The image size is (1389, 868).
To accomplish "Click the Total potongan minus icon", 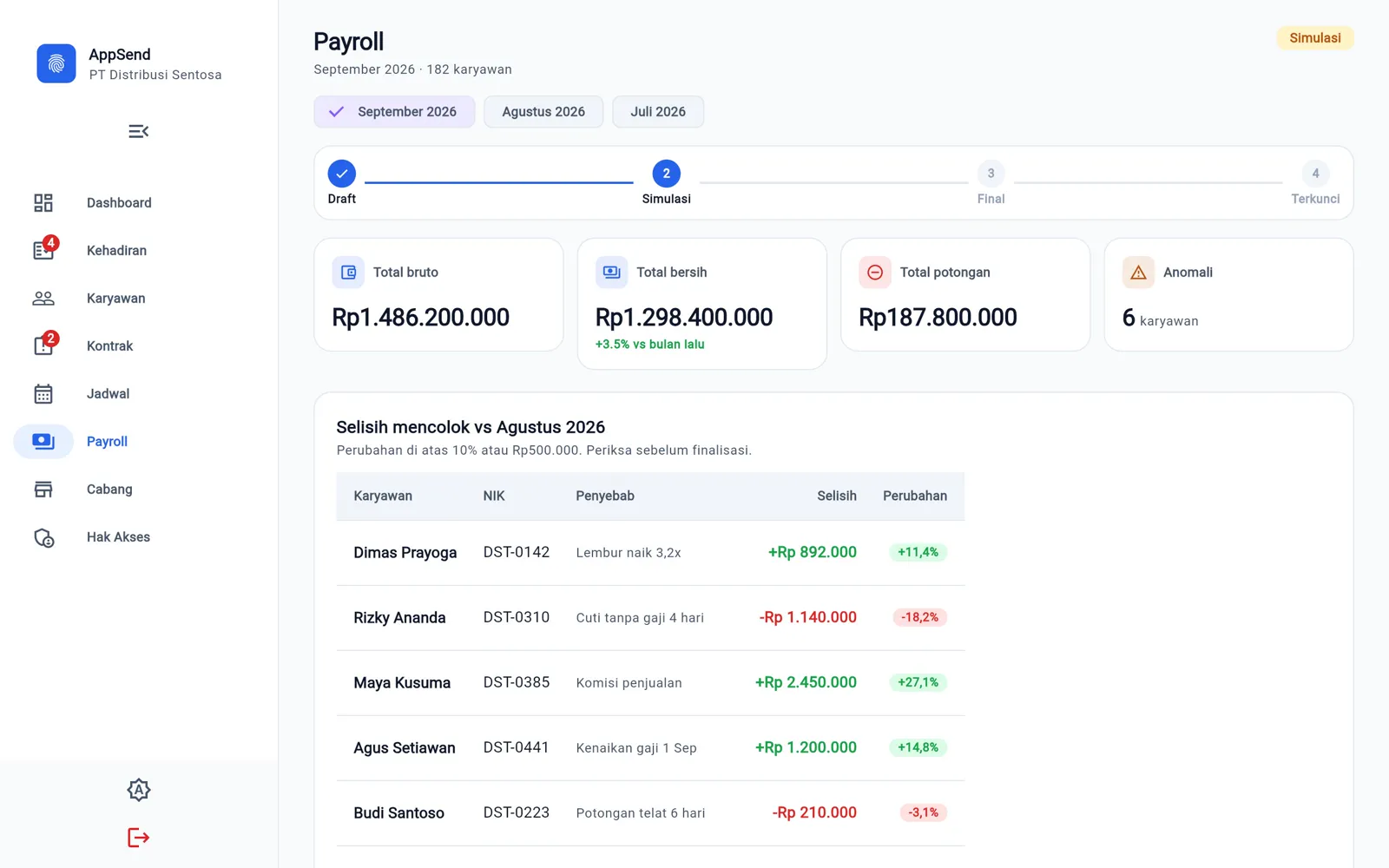I will pyautogui.click(x=875, y=273).
